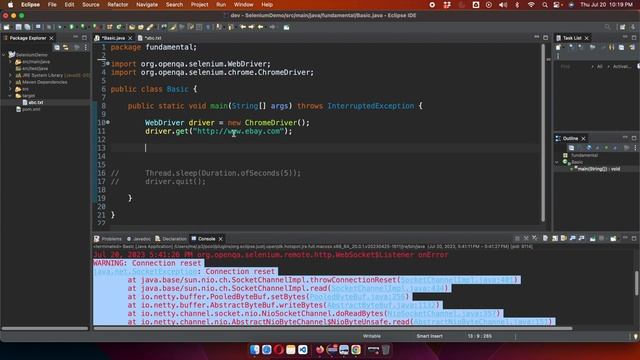The width and height of the screenshot is (640, 360).
Task: Open the Navigate menu
Action: (x=147, y=4)
